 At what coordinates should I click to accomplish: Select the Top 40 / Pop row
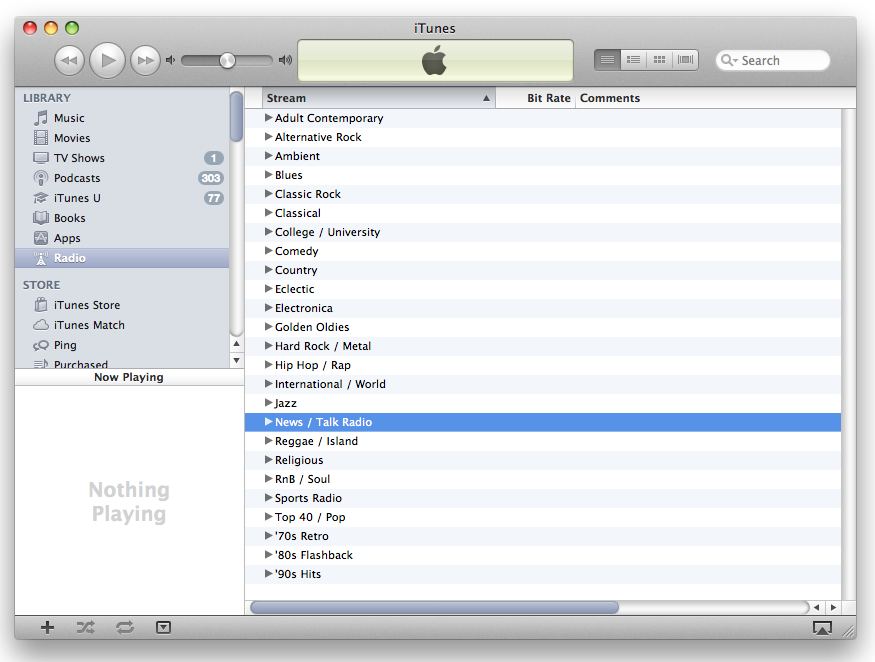pyautogui.click(x=543, y=517)
